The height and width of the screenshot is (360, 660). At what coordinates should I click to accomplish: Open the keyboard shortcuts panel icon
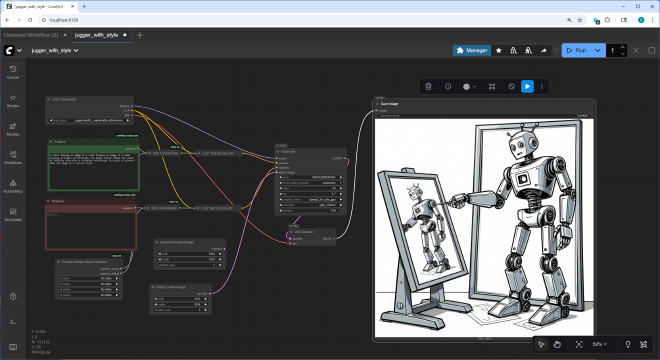coord(13,347)
